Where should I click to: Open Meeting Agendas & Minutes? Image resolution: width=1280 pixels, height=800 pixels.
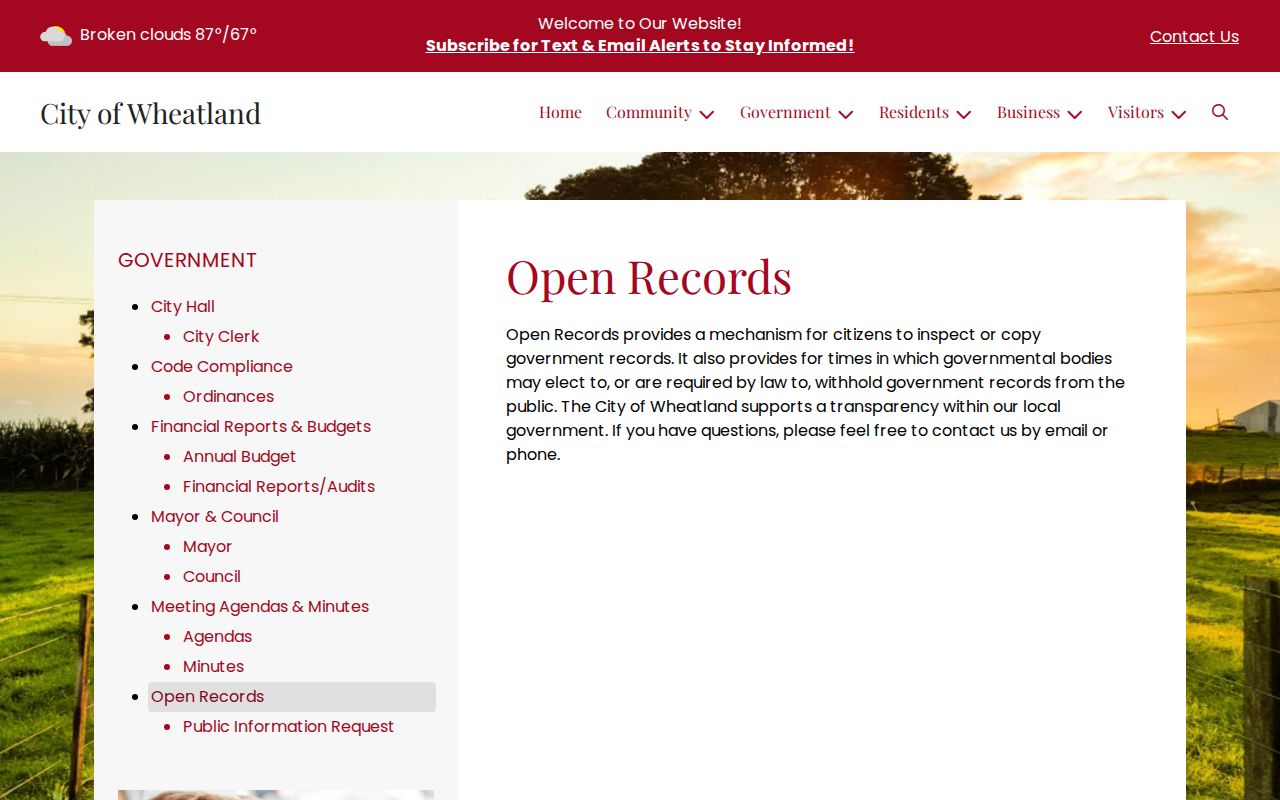260,606
